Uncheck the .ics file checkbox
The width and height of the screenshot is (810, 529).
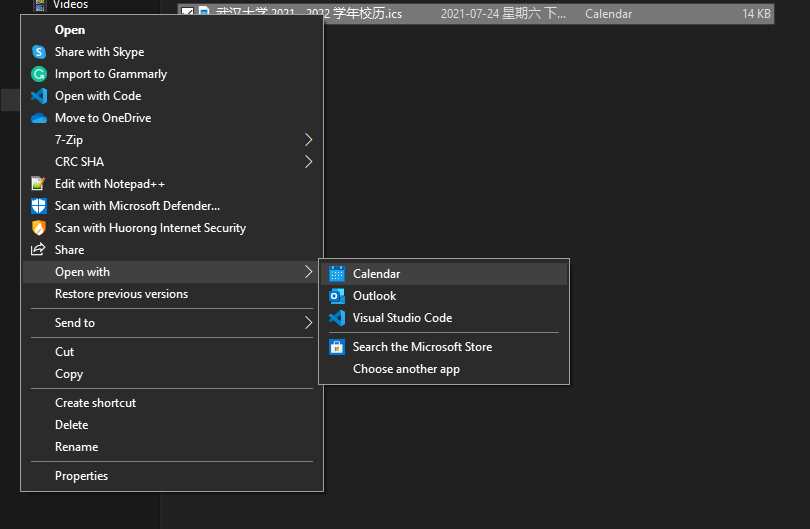(x=187, y=13)
